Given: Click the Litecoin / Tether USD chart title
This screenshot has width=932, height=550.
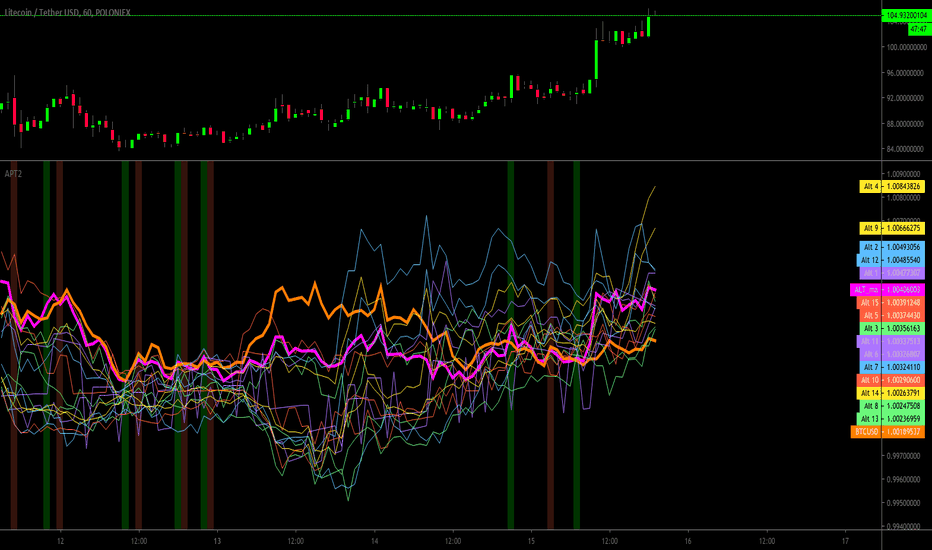Looking at the screenshot, I should [x=67, y=12].
